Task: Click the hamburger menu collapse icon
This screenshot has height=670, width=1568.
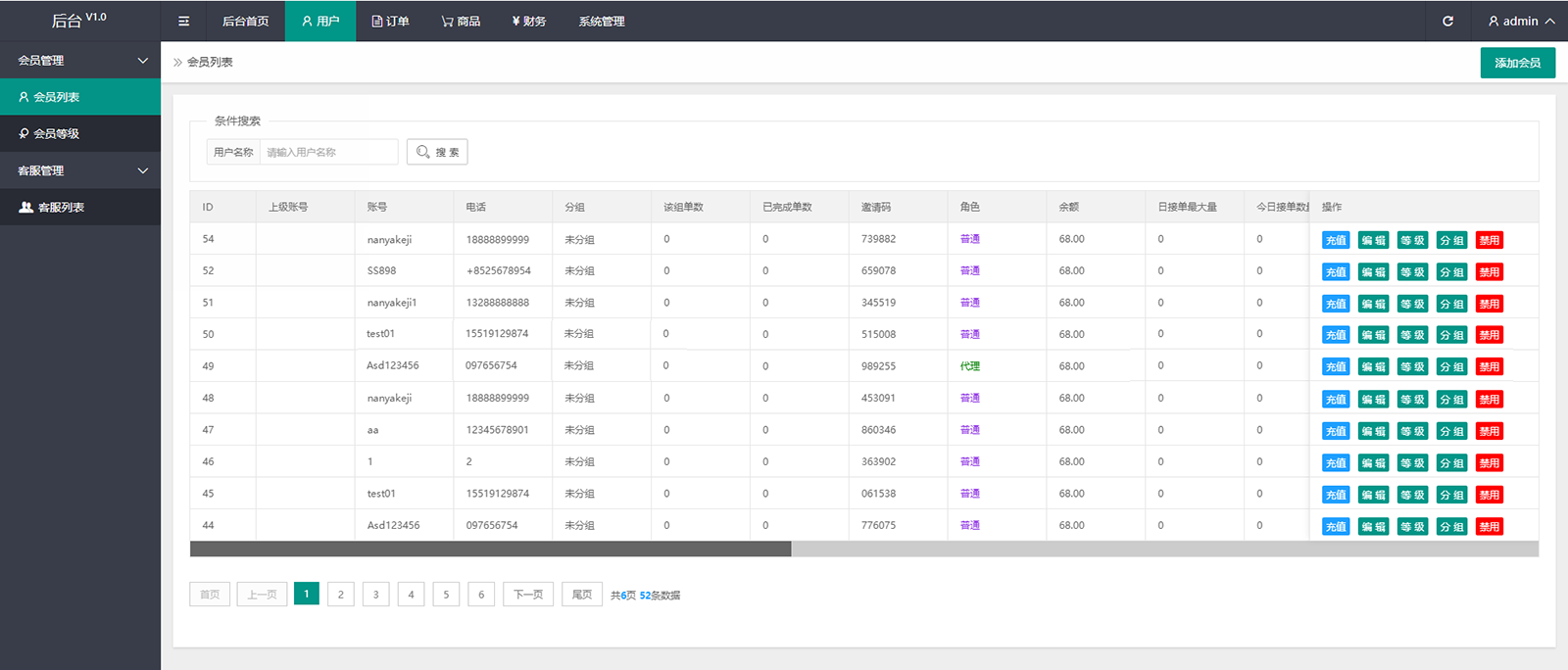Action: coord(183,21)
